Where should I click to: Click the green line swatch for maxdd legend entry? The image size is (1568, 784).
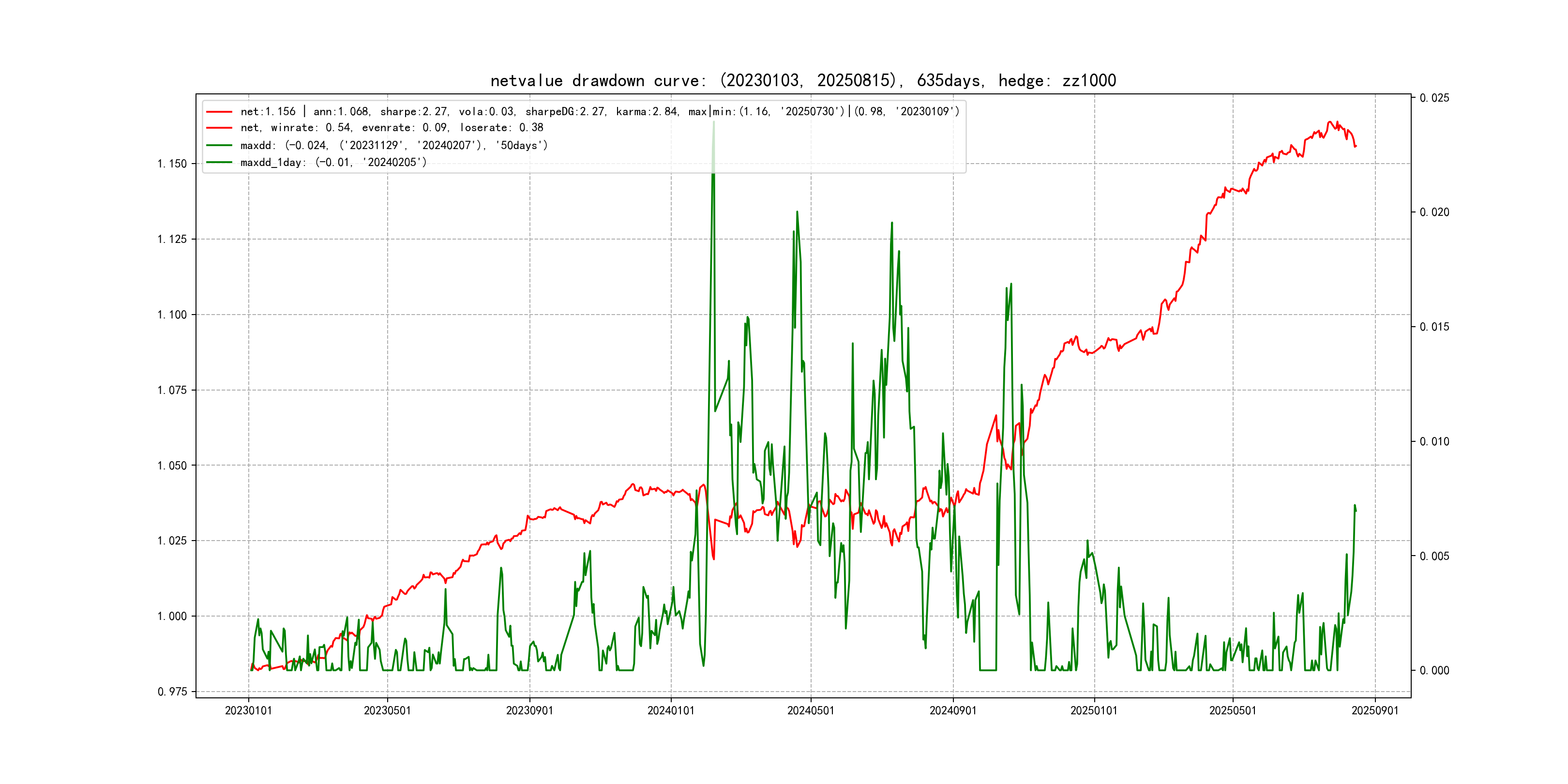219,146
